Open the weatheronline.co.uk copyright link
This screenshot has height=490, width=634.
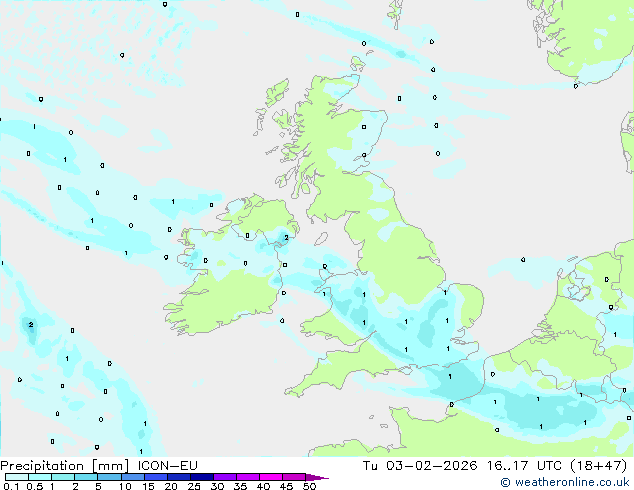tap(565, 482)
